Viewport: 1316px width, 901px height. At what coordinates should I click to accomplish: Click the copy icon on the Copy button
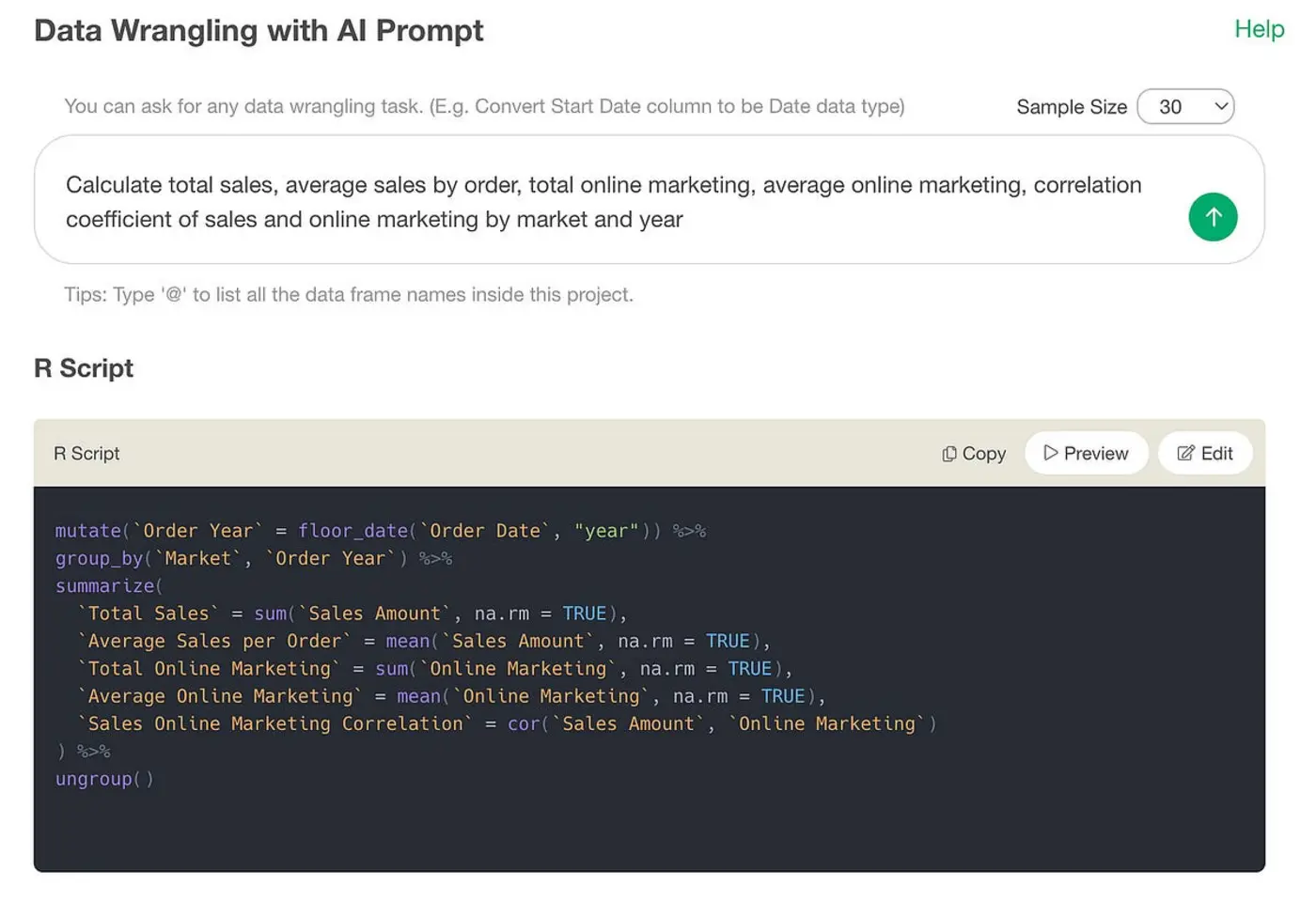coord(948,453)
